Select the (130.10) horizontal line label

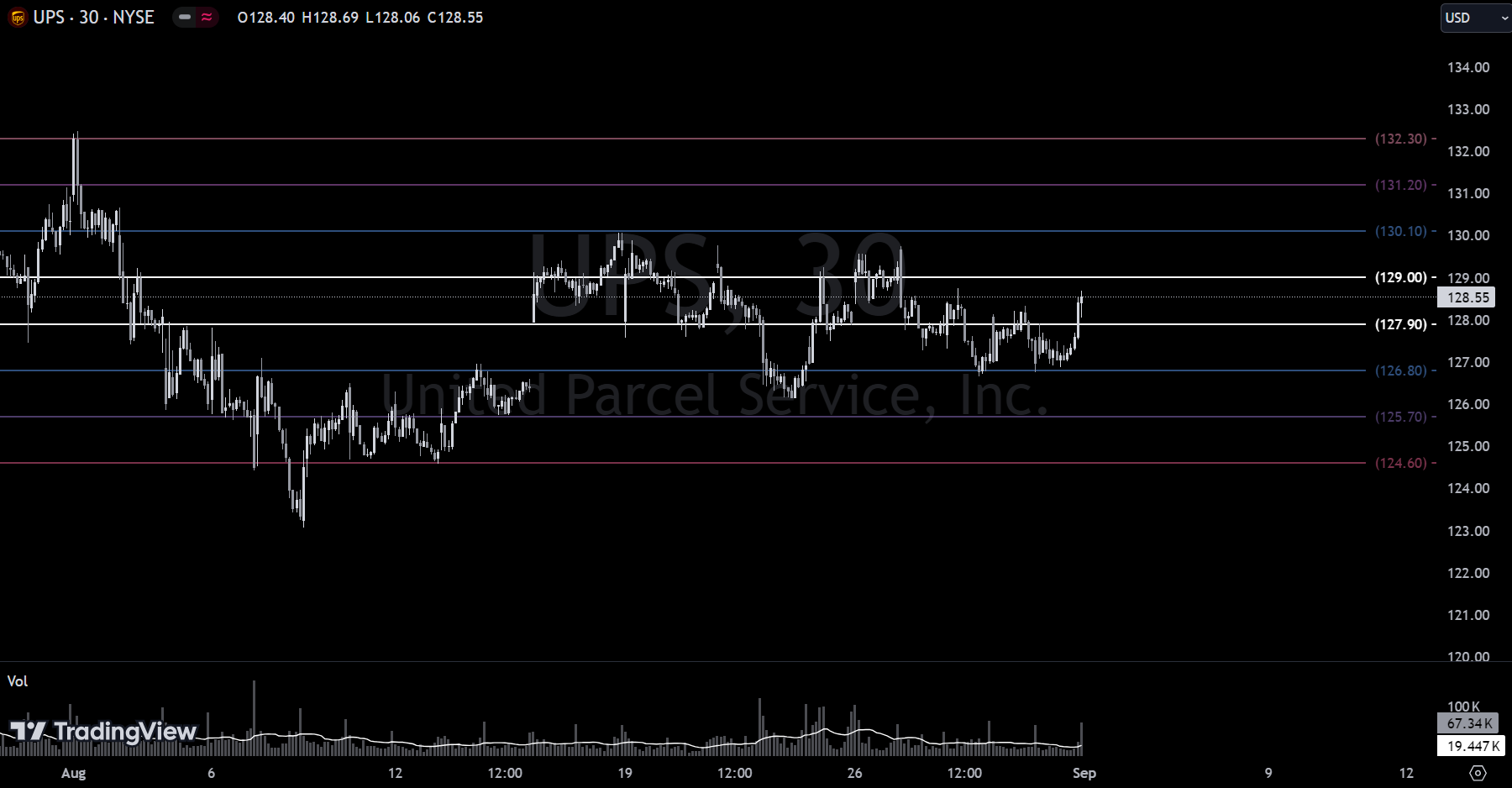pyautogui.click(x=1401, y=231)
